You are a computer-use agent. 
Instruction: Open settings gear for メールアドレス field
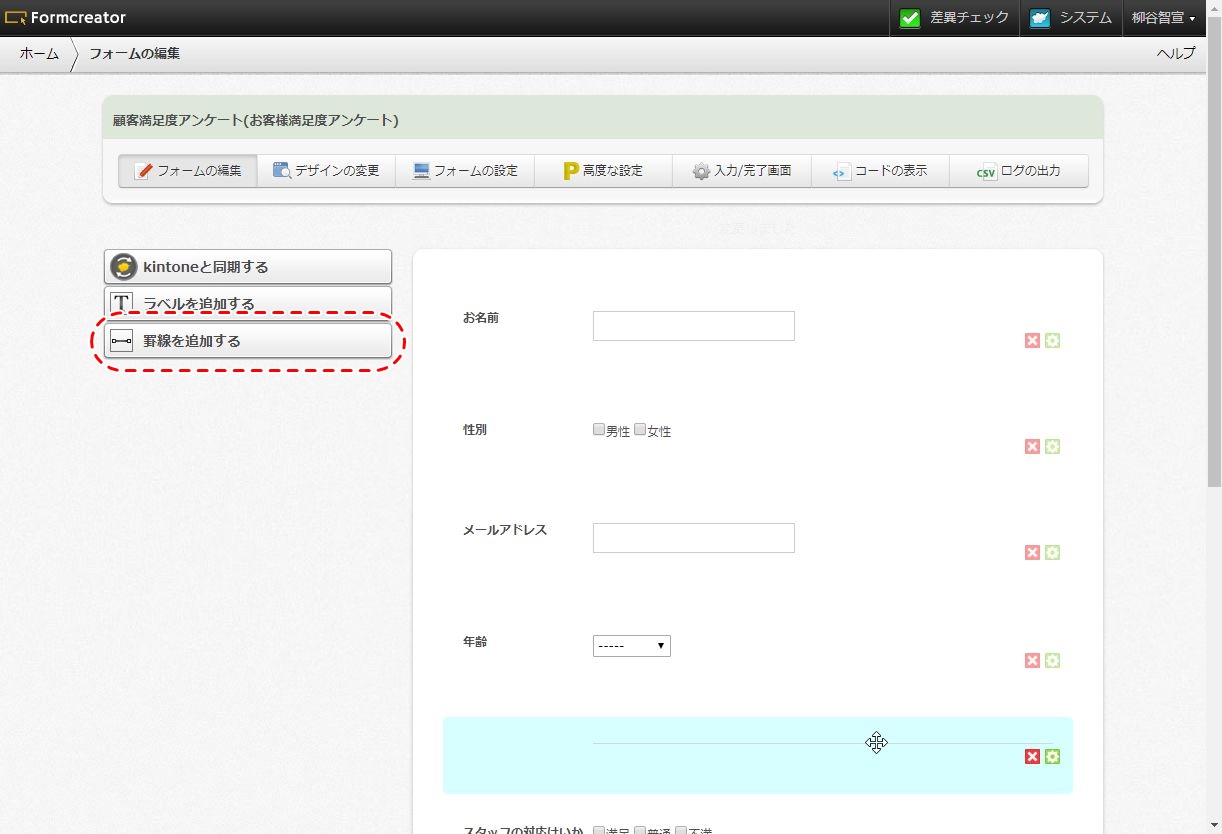[x=1052, y=552]
